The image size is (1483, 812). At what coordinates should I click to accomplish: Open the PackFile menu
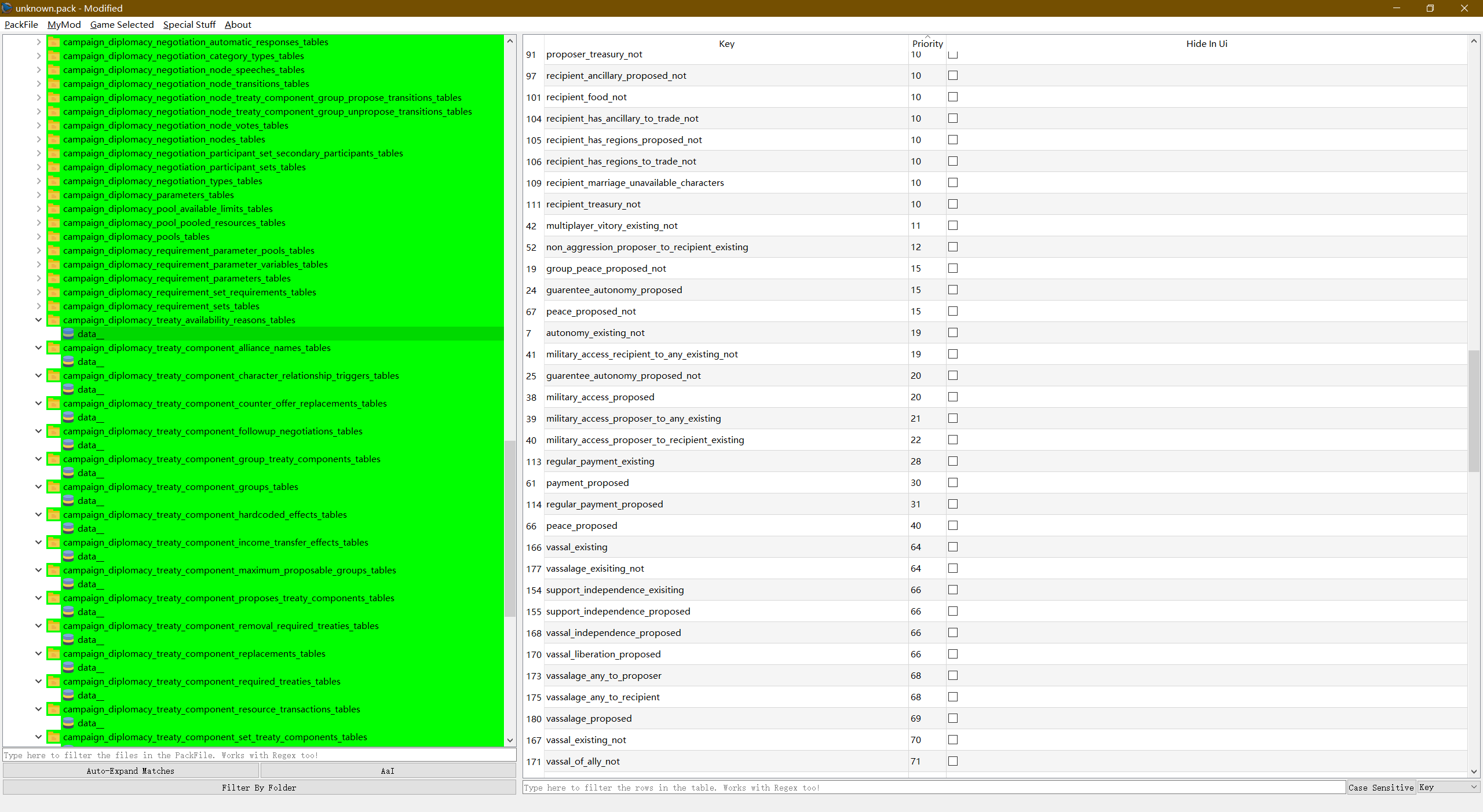coord(21,24)
